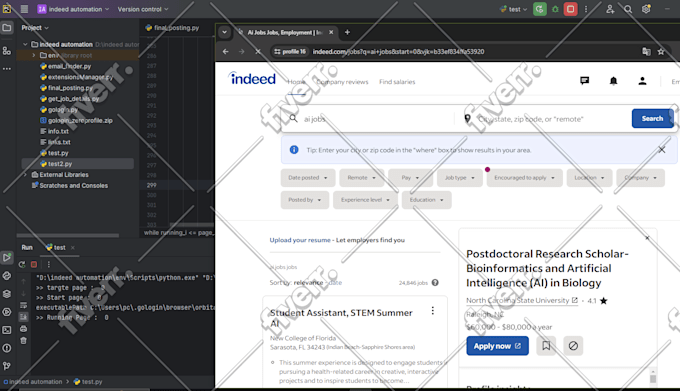This screenshot has height=391, width=680.
Task: Open the Pay filter dropdown
Action: pyautogui.click(x=410, y=178)
